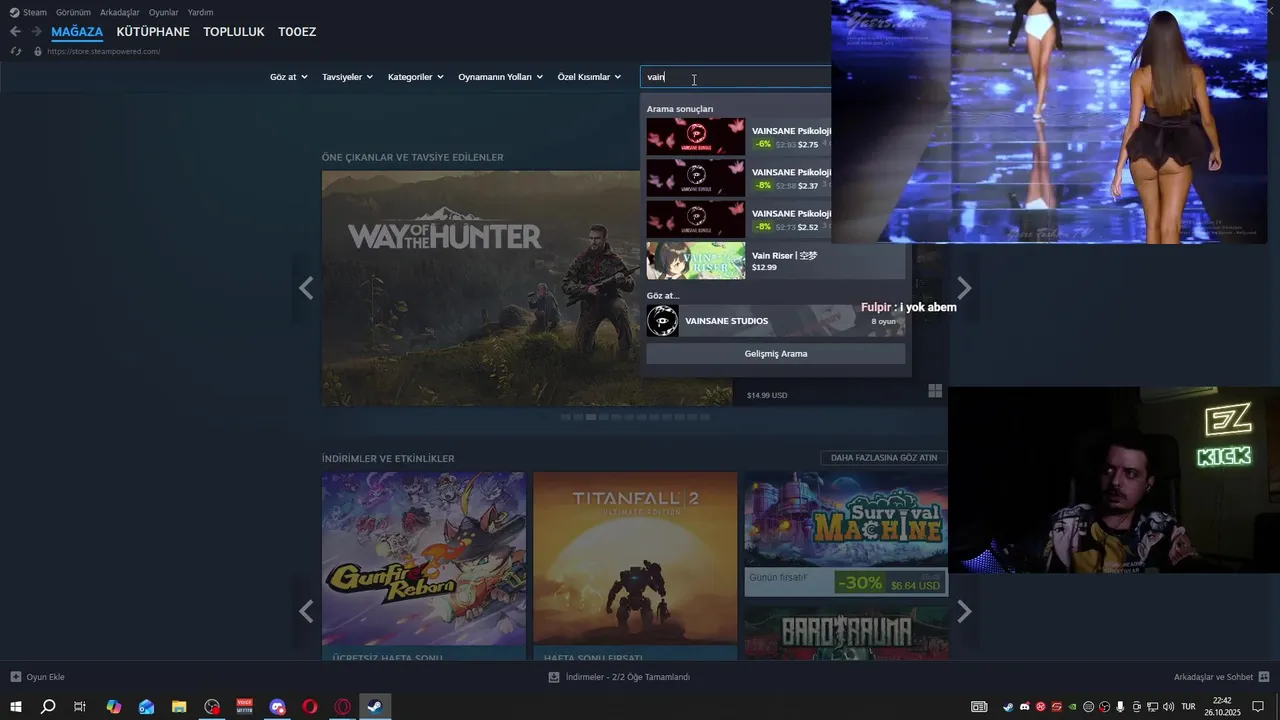Open the VAINSANE STUDIOS developer logo

[x=663, y=321]
